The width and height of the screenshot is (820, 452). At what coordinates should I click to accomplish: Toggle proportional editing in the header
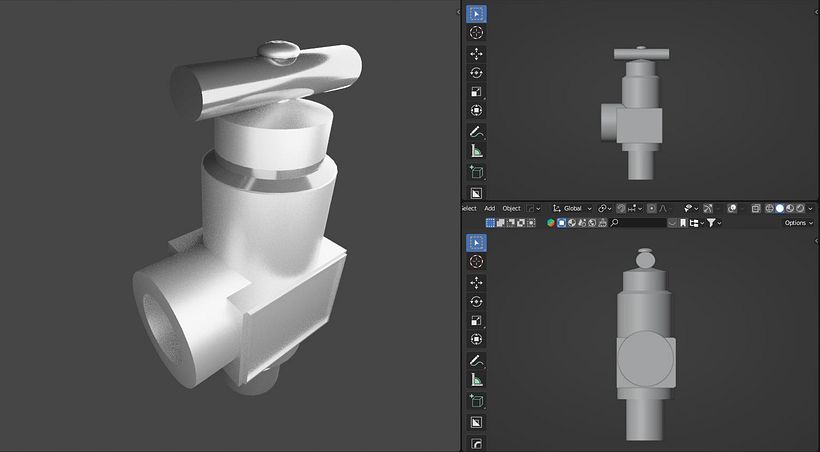(652, 208)
